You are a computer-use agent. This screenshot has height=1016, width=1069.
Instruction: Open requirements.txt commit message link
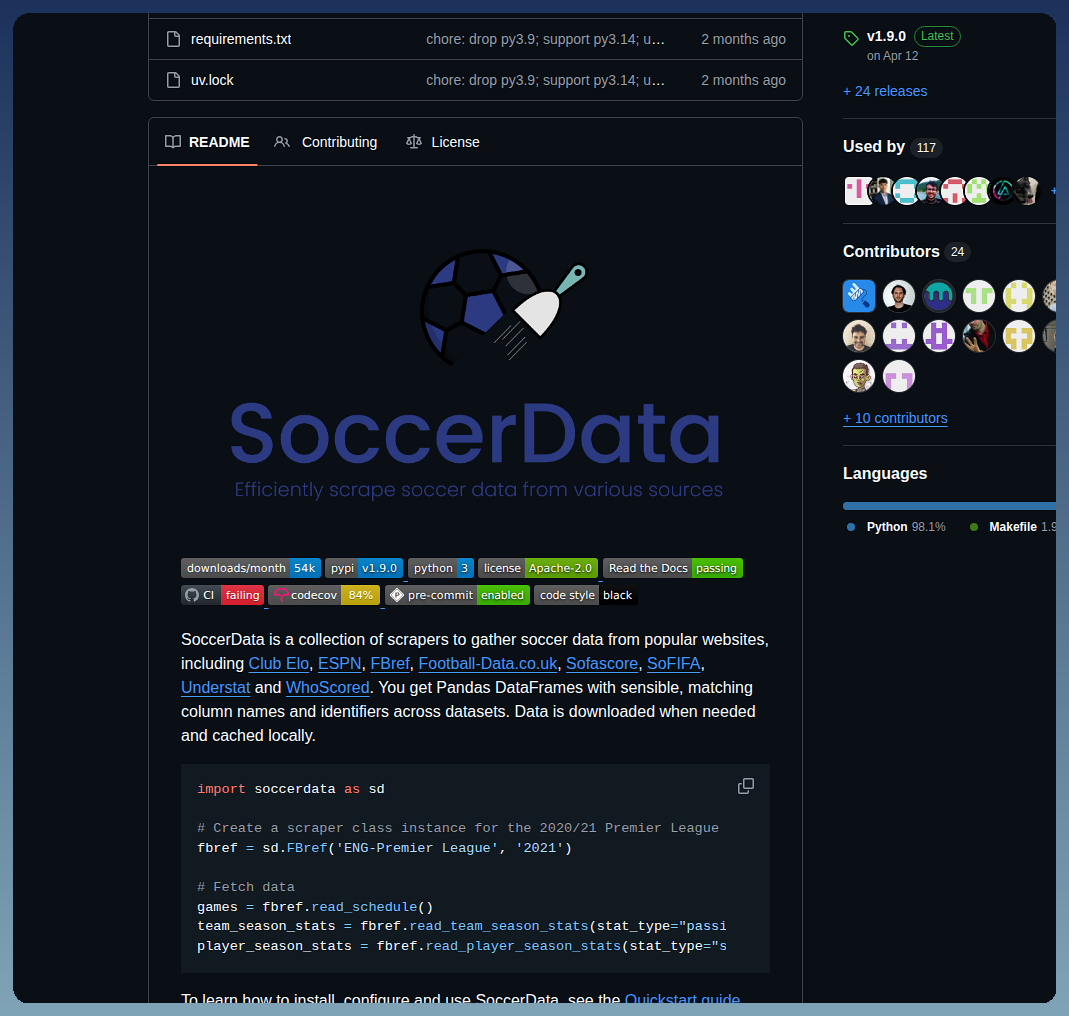click(x=545, y=40)
